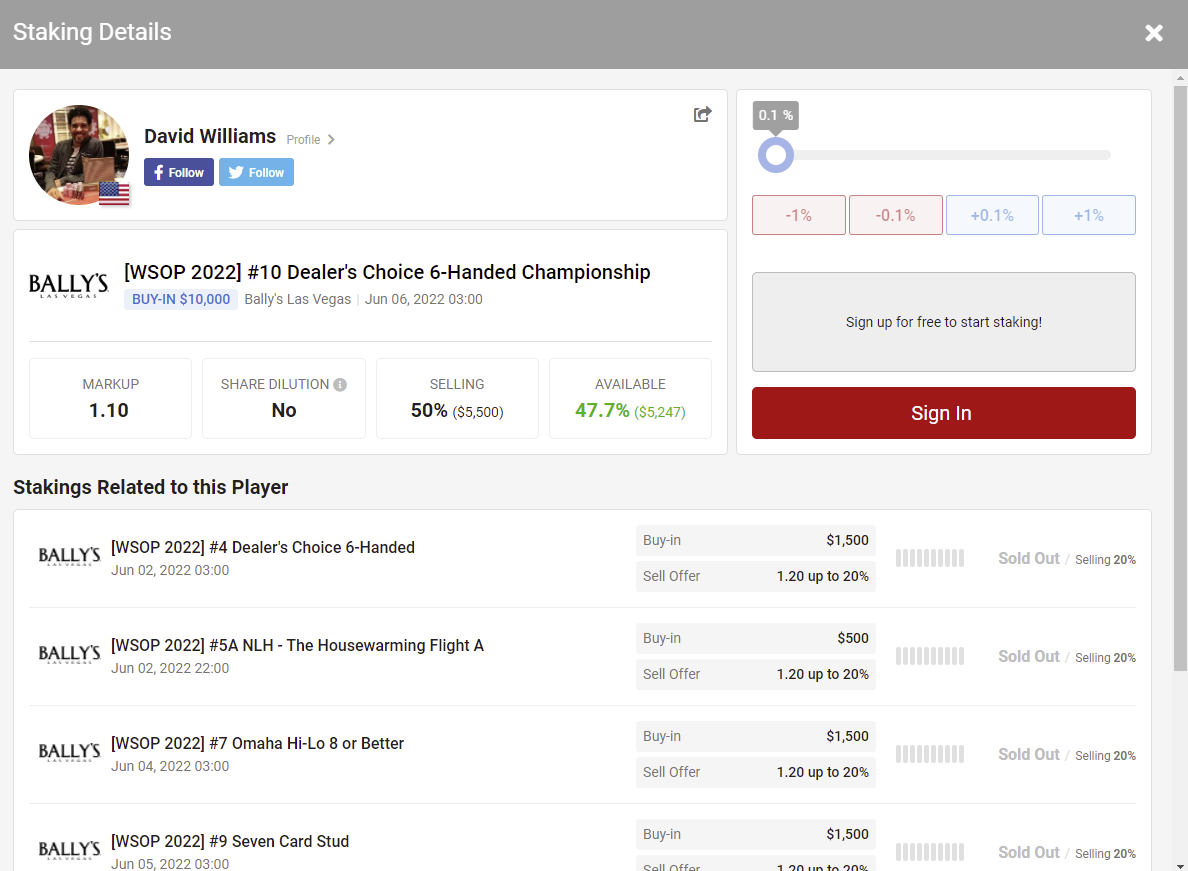Click the Sell Offer value in #4 Dealer's Choice row
This screenshot has width=1188, height=871.
click(x=823, y=576)
